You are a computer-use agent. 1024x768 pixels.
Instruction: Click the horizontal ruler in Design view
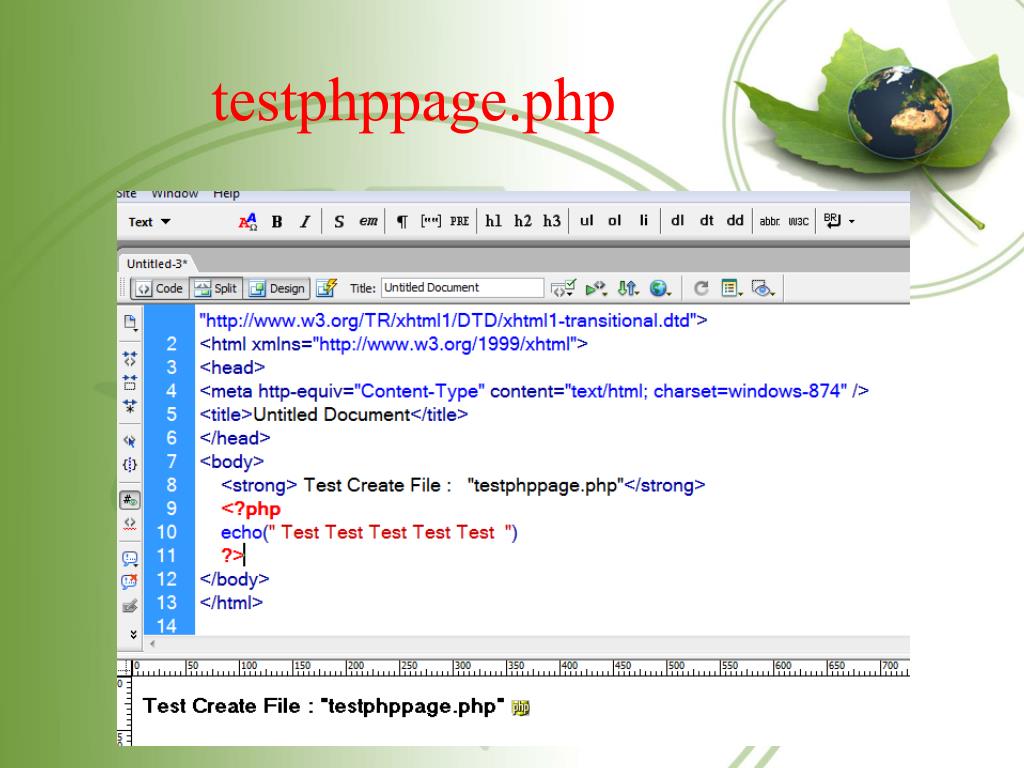click(521, 667)
